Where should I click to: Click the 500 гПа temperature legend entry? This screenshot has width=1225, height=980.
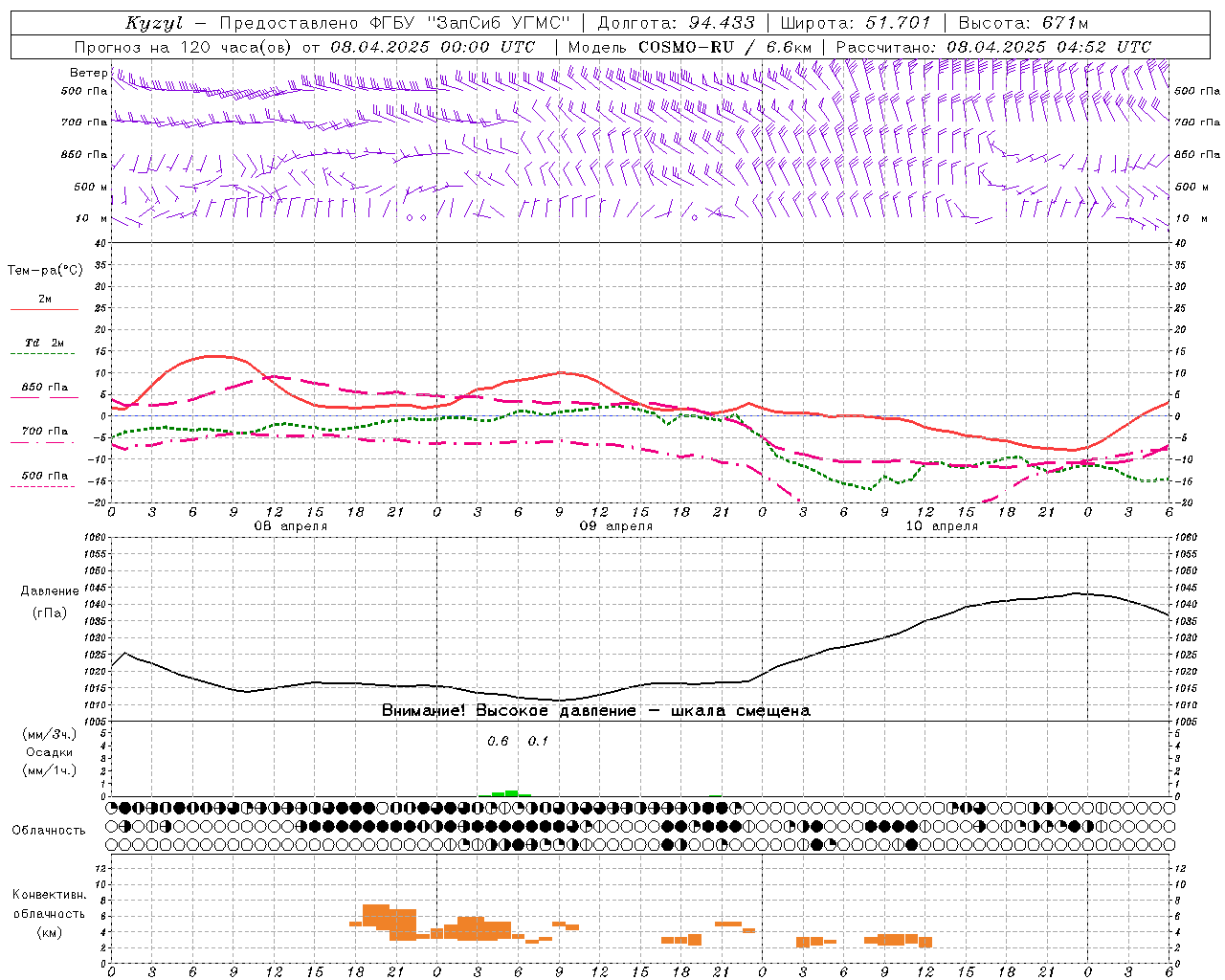(x=45, y=476)
